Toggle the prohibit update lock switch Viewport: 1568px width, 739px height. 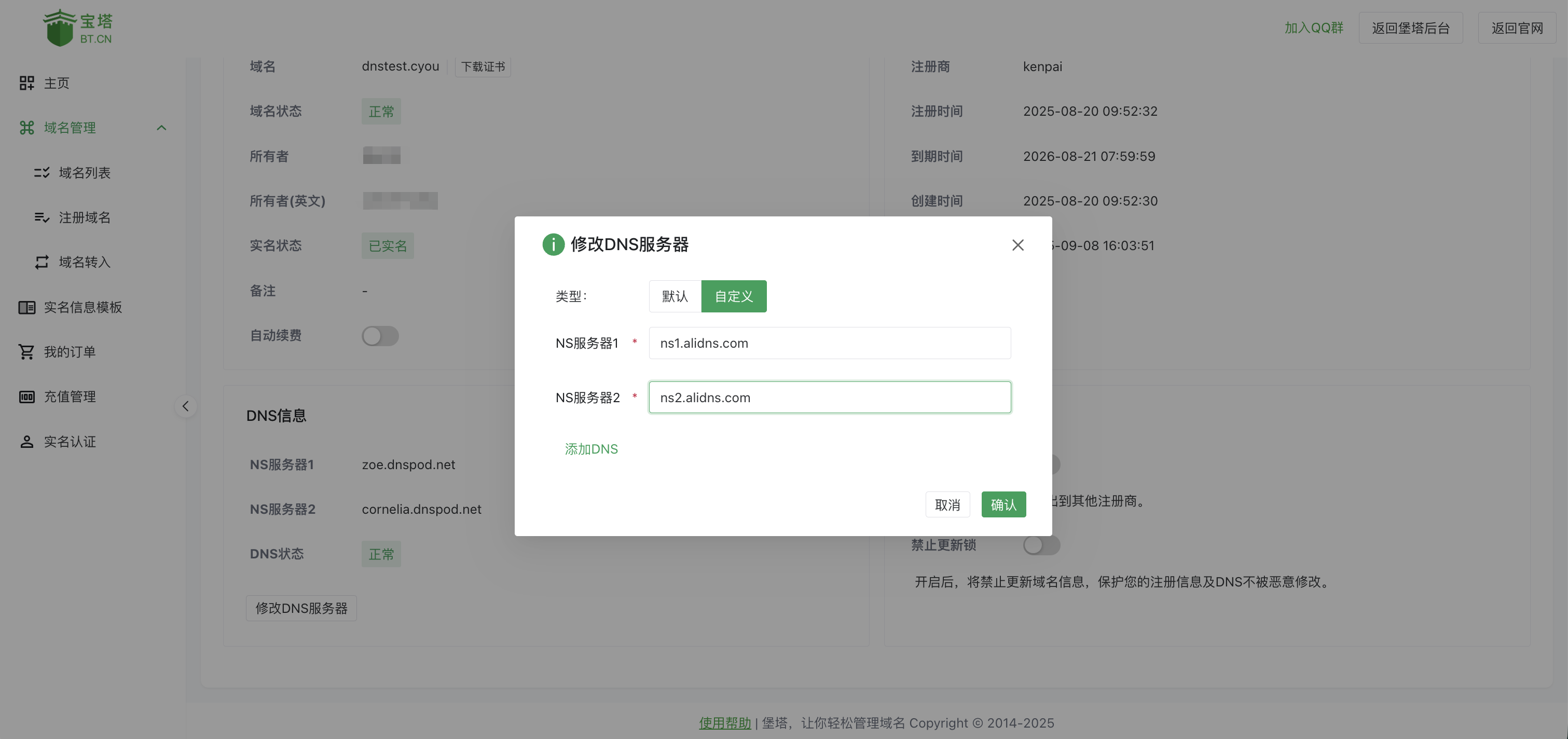click(x=1041, y=545)
